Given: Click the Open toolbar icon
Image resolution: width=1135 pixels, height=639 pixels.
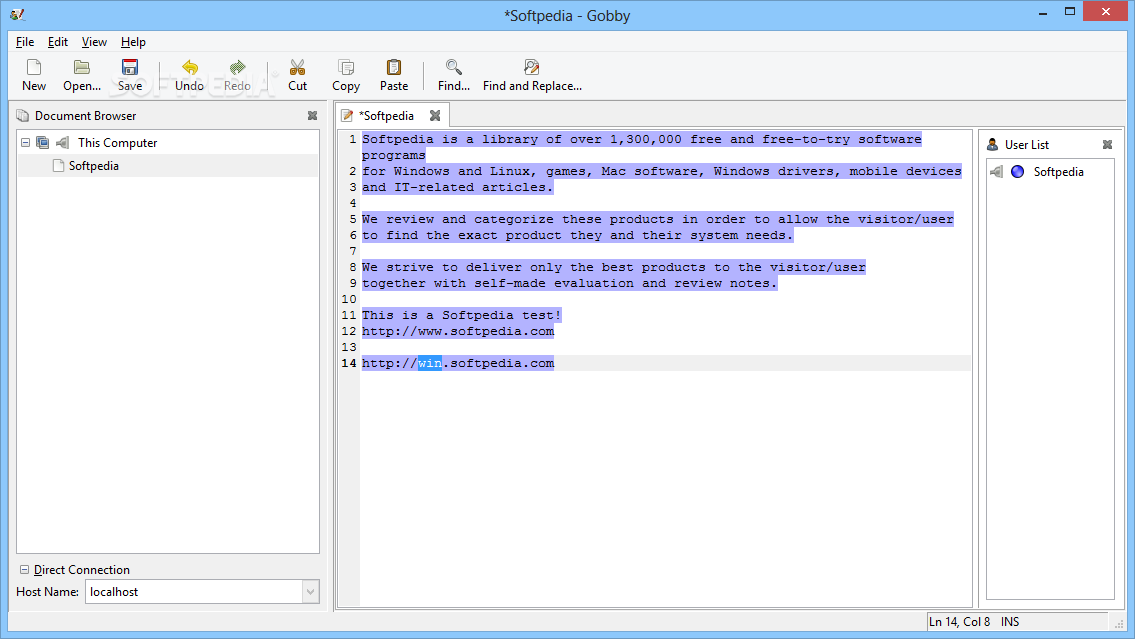Looking at the screenshot, I should [82, 68].
